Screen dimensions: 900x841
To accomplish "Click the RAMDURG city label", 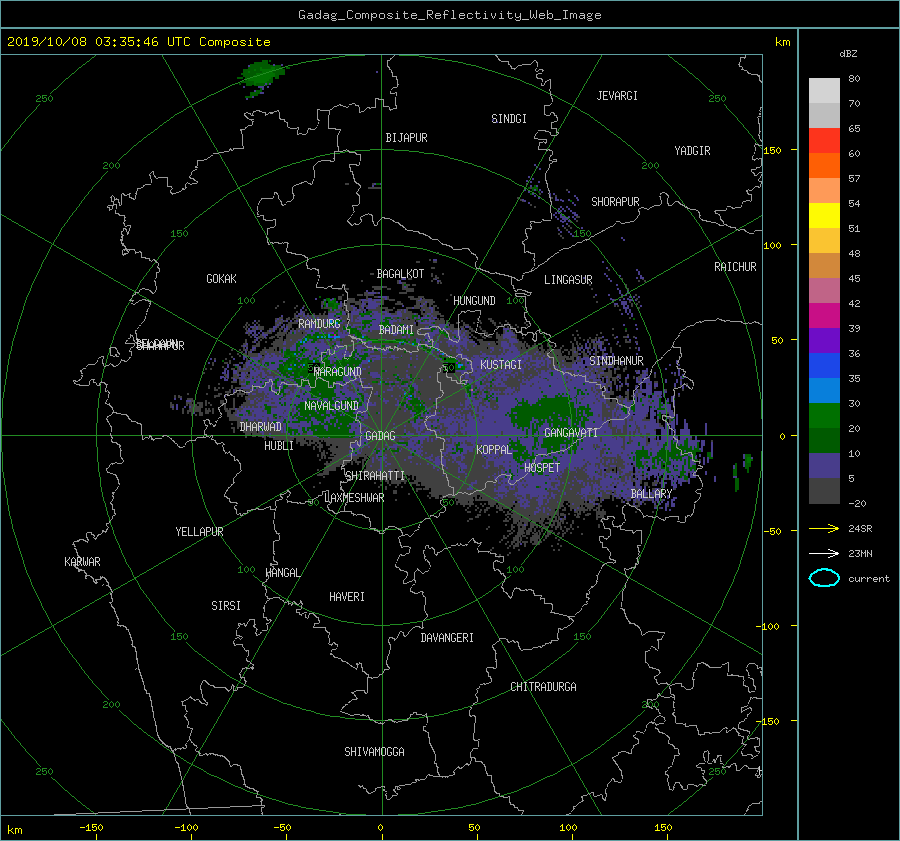I will 319,324.
